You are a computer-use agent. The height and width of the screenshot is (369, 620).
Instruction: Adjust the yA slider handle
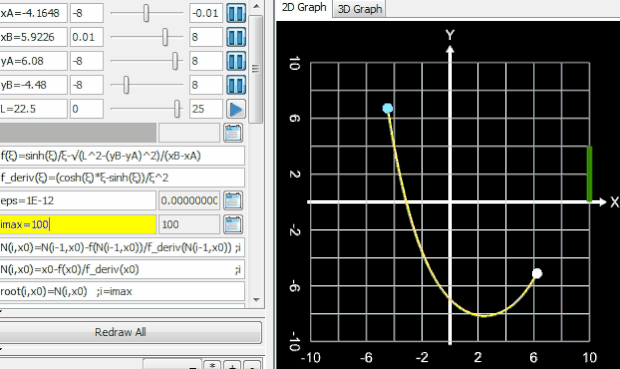pos(175,61)
